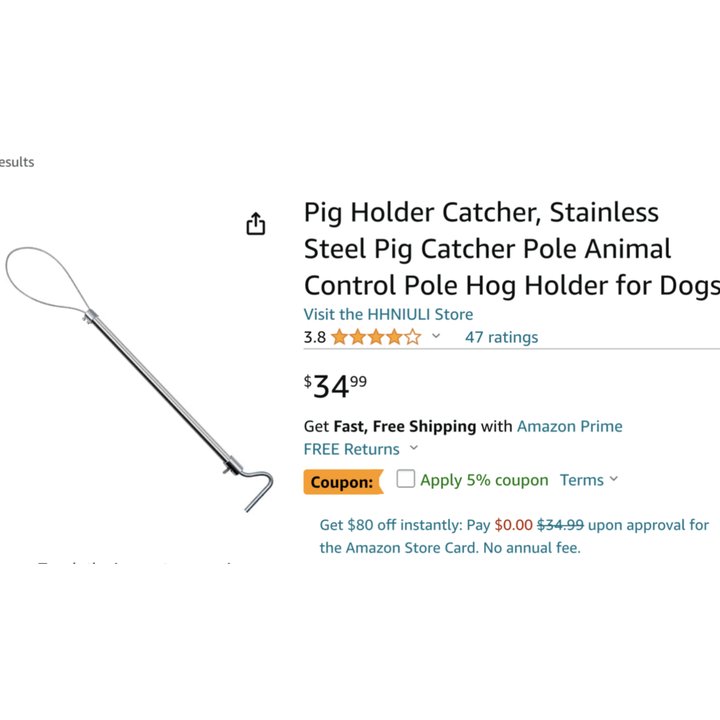Image resolution: width=720 pixels, height=720 pixels.
Task: Expand the rating breakdown chevron next to stars
Action: (436, 337)
